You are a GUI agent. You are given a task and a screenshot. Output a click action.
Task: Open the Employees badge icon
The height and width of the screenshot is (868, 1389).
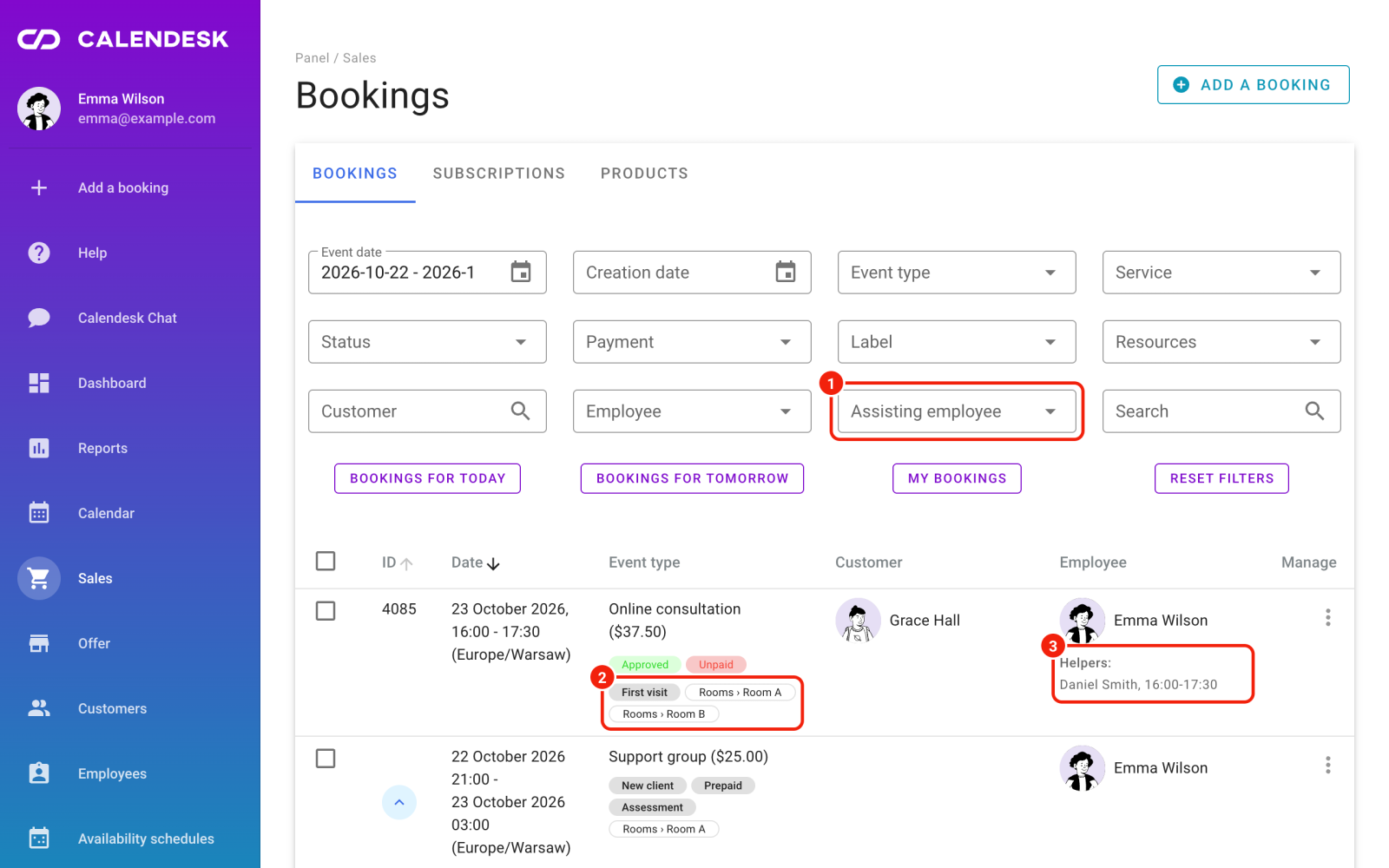(x=39, y=773)
